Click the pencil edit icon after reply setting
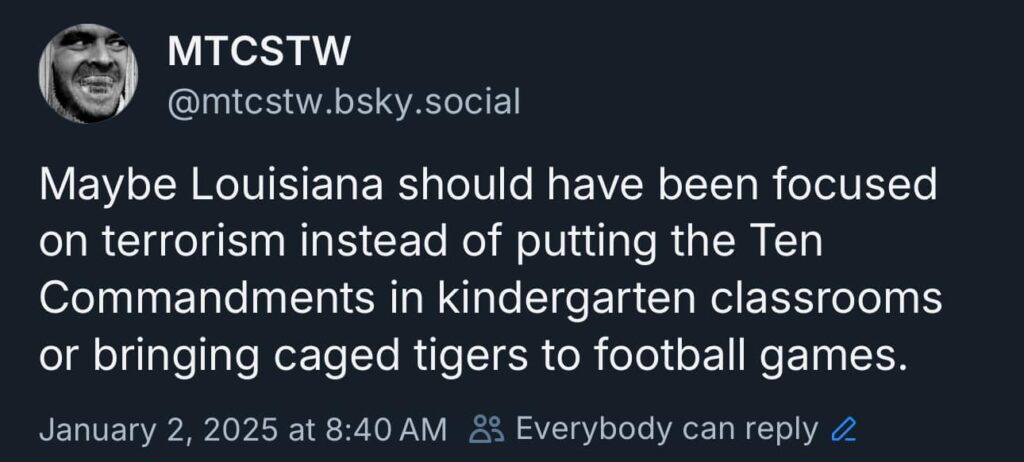 (x=845, y=430)
